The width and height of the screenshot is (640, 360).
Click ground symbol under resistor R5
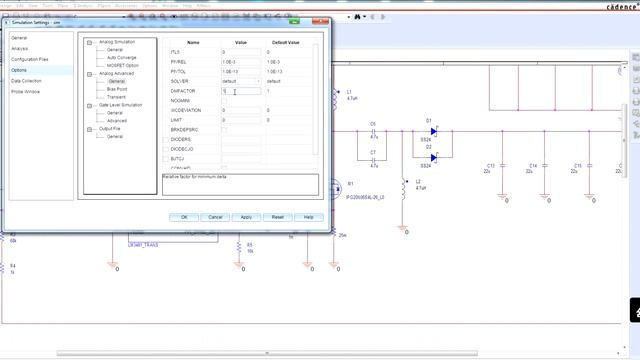pos(239,265)
